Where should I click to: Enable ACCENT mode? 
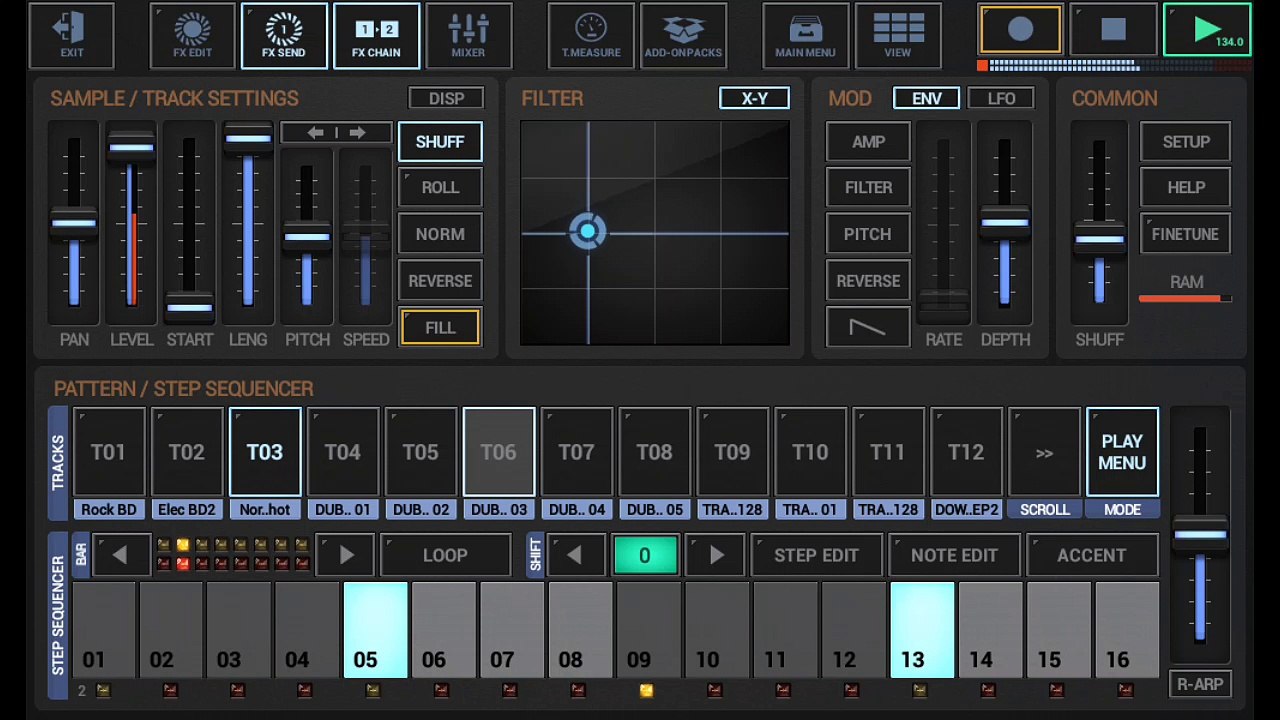tap(1091, 555)
